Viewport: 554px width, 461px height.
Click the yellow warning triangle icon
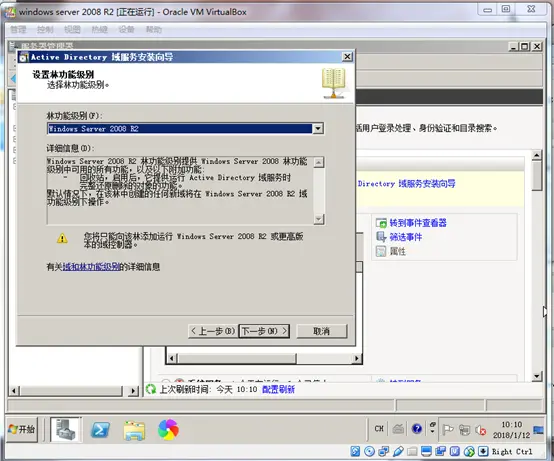(x=62, y=238)
